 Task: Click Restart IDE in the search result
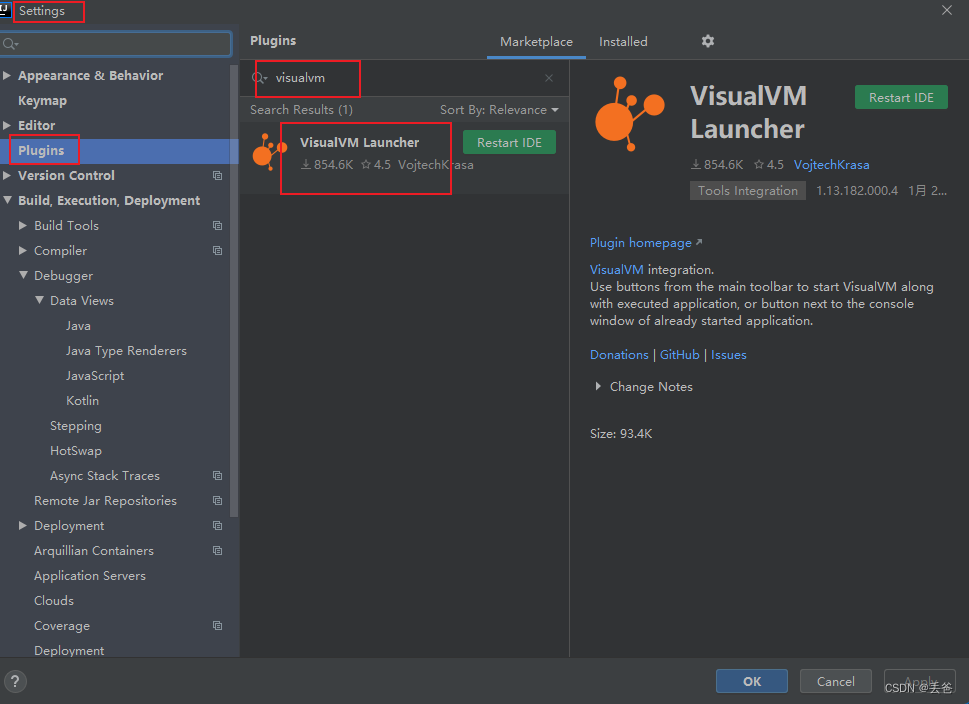pyautogui.click(x=509, y=143)
